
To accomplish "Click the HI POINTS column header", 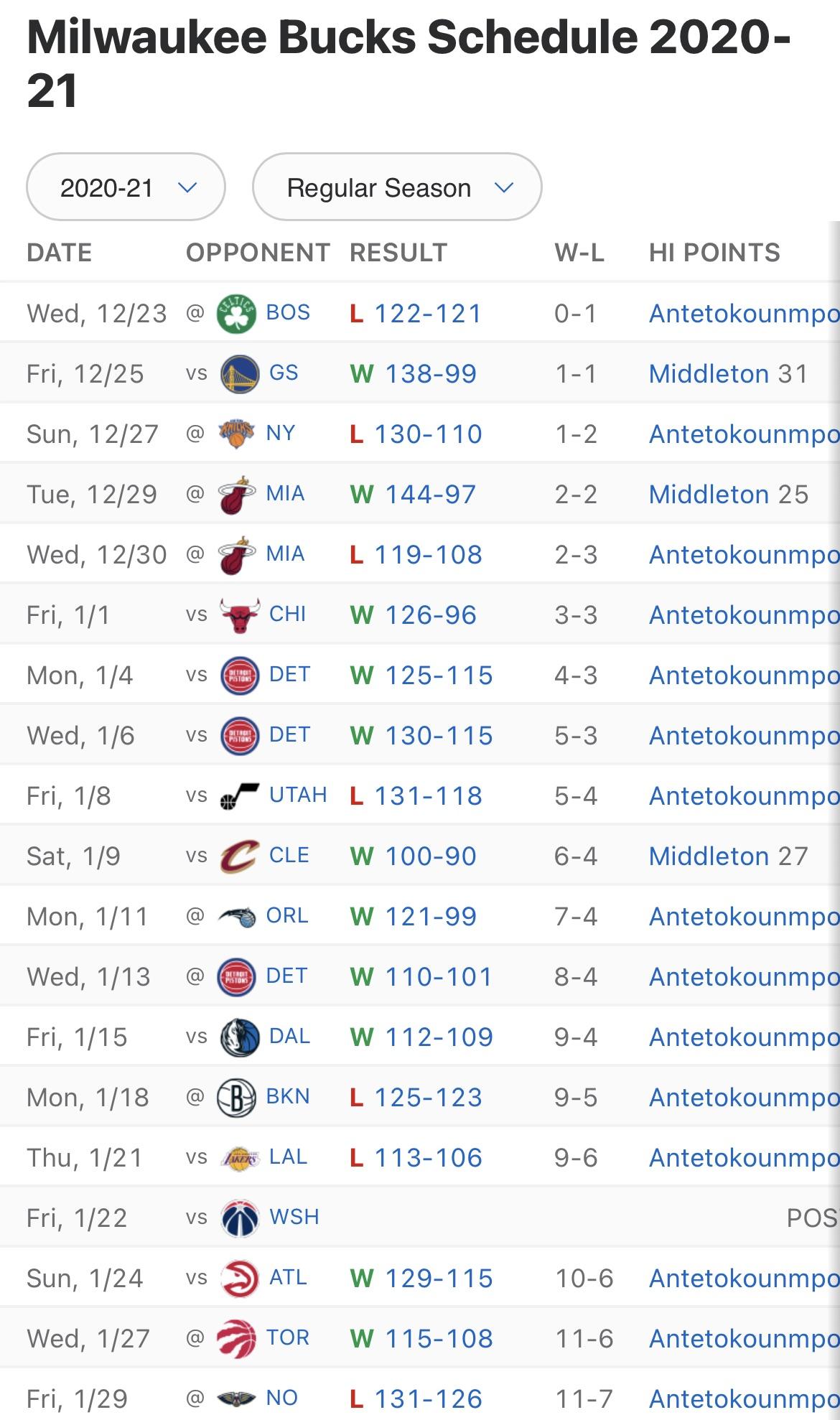I will click(x=714, y=253).
